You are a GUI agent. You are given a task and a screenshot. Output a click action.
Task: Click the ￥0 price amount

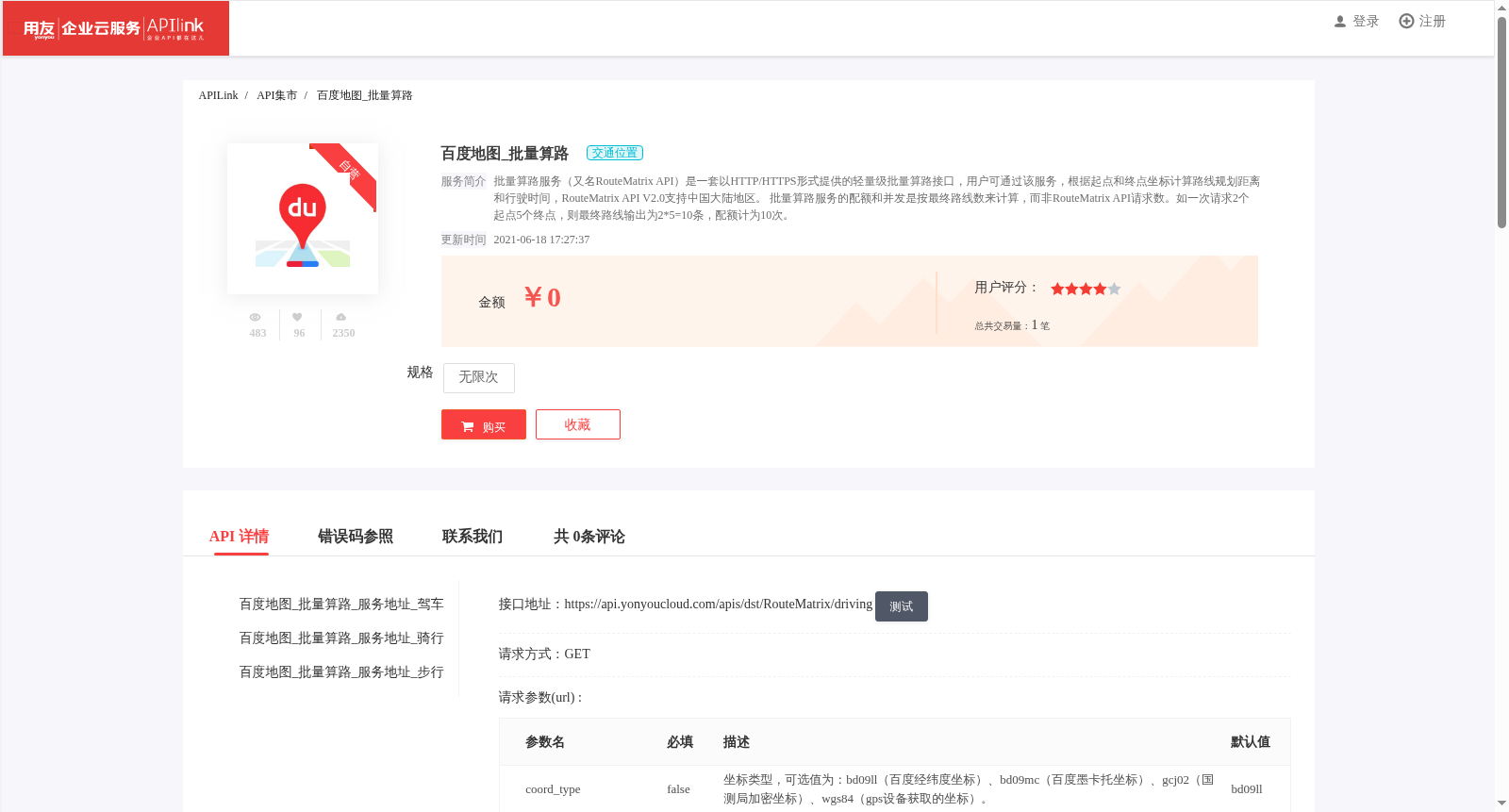[x=542, y=298]
